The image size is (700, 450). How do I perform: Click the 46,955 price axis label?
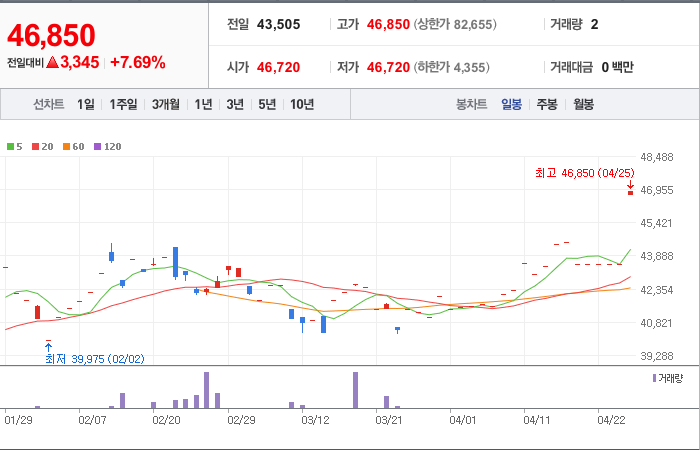(x=656, y=190)
